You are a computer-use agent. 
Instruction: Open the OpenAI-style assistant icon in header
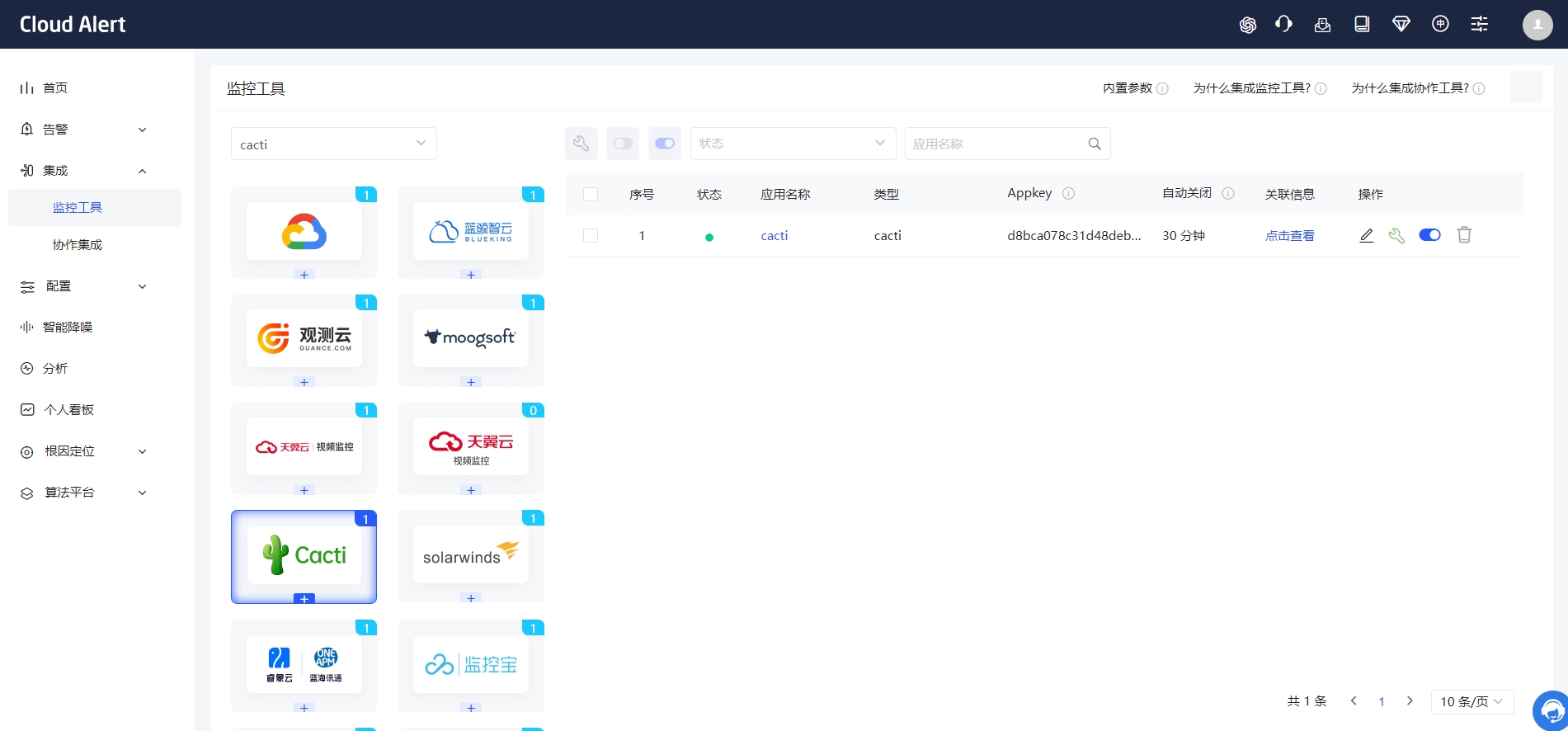pyautogui.click(x=1247, y=25)
